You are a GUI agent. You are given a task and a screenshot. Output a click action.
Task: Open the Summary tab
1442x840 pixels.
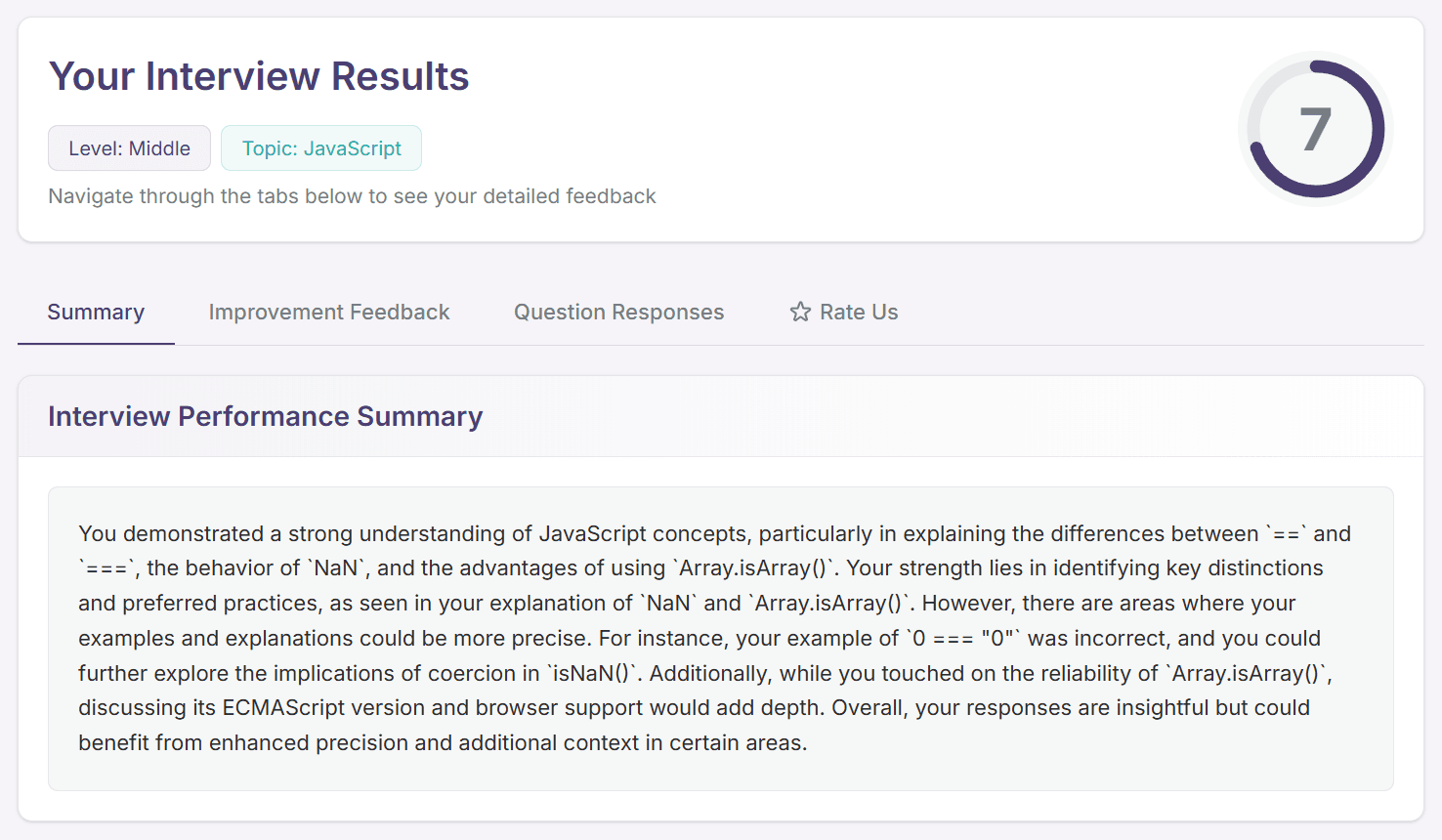coord(96,312)
